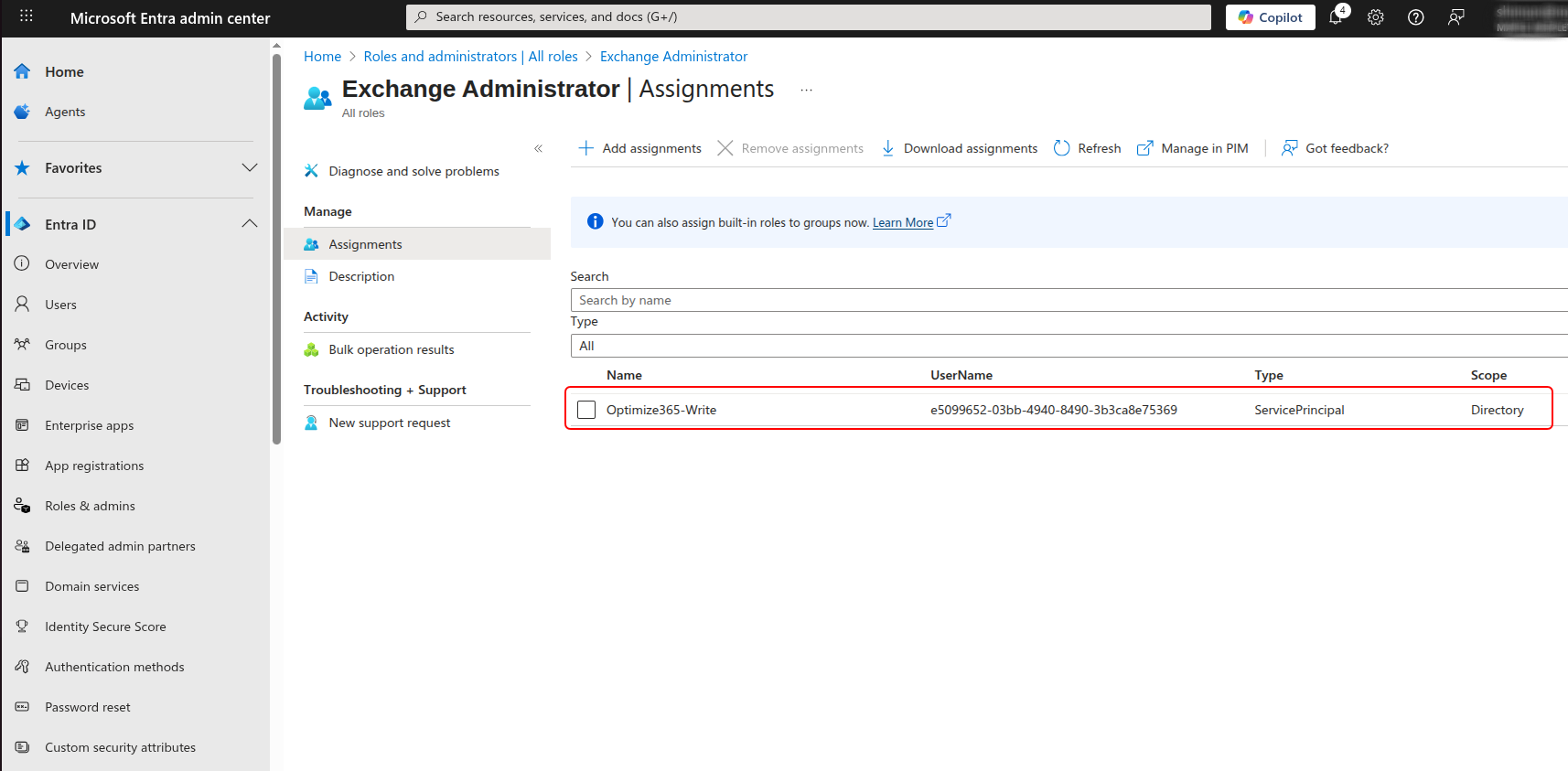
Task: Open the notifications bell icon
Action: pyautogui.click(x=1337, y=16)
